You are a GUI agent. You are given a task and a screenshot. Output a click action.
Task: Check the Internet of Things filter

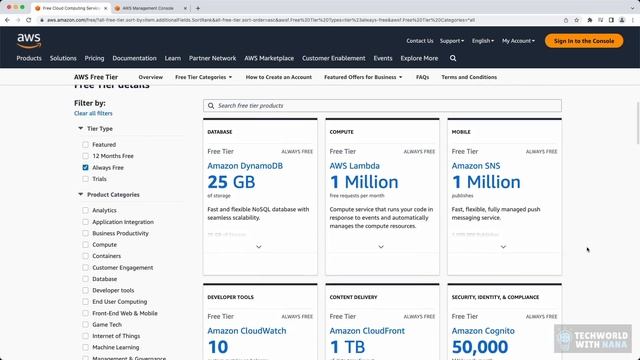coord(85,336)
